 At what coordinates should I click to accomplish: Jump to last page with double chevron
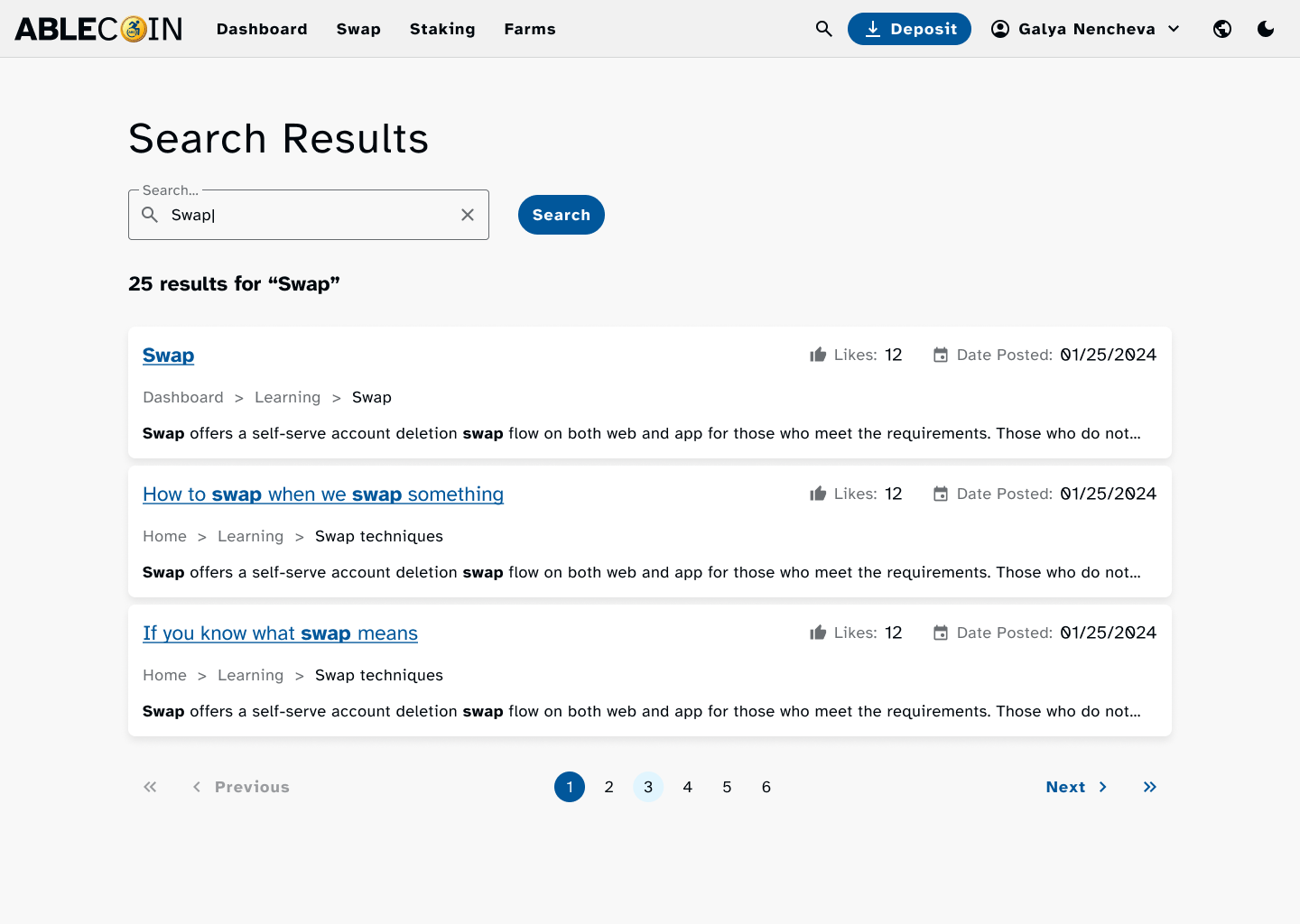click(1149, 787)
